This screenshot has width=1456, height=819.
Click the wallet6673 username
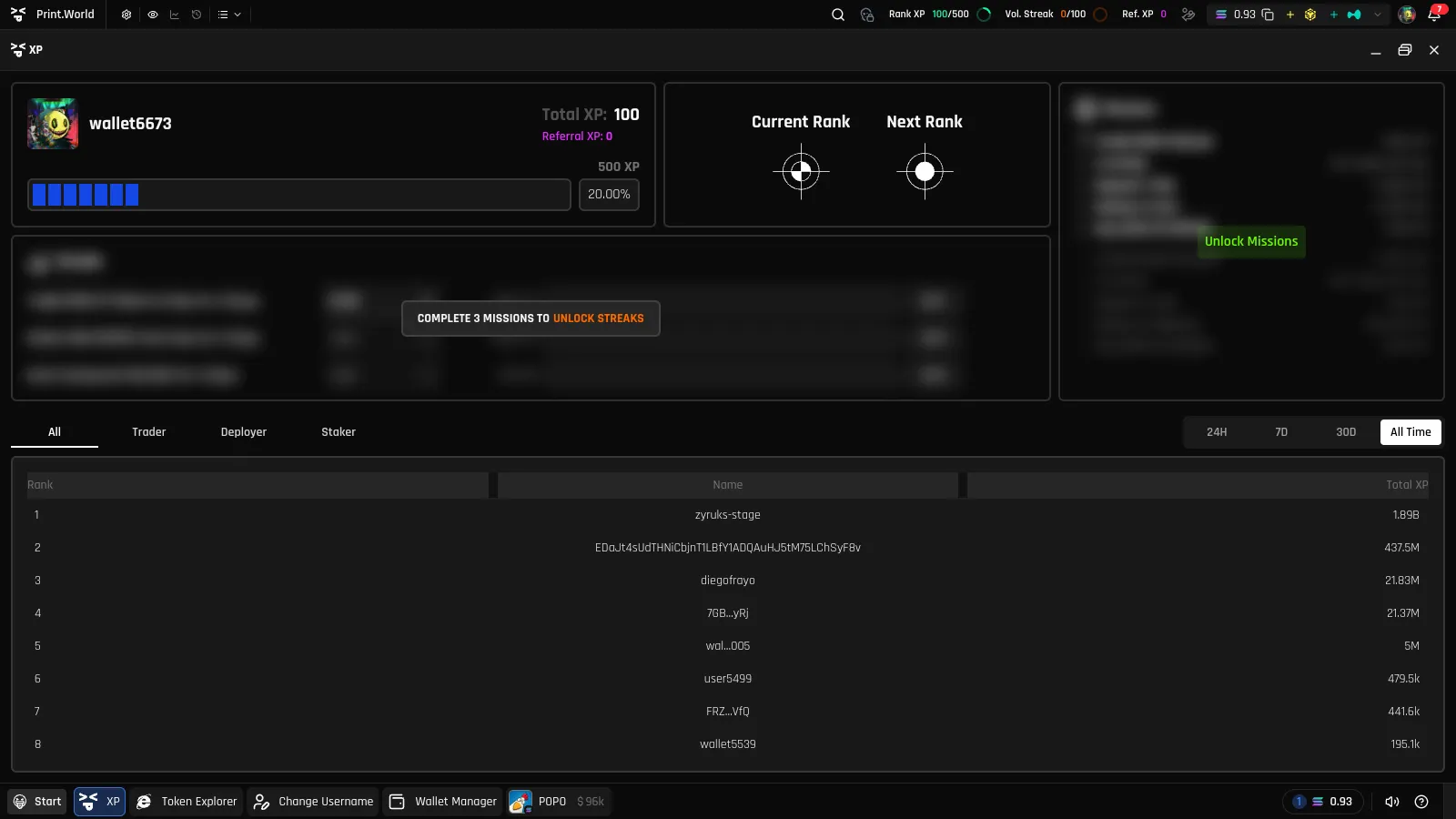pyautogui.click(x=130, y=124)
